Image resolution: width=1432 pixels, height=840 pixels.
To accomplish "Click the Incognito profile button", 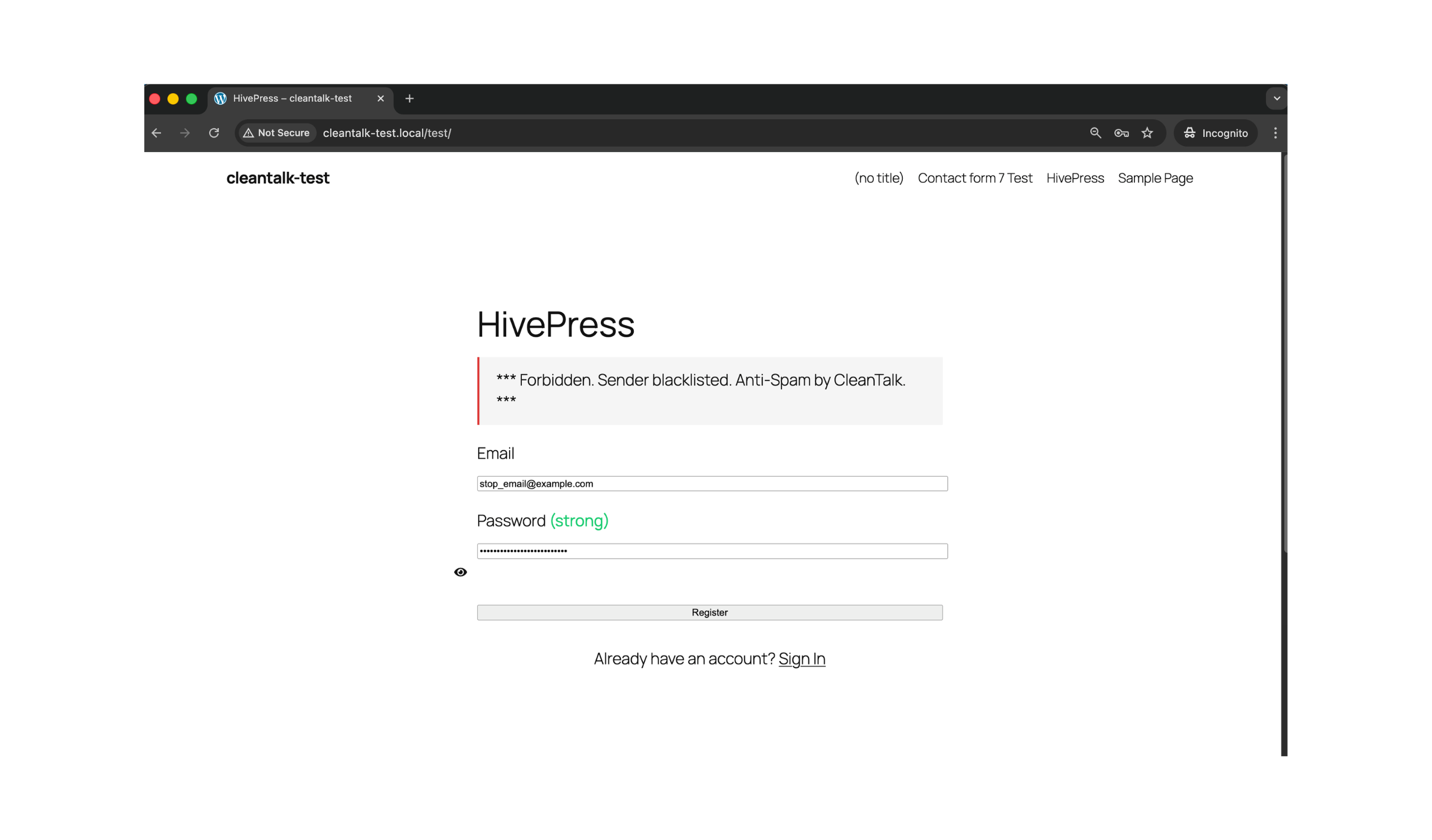I will [1216, 133].
